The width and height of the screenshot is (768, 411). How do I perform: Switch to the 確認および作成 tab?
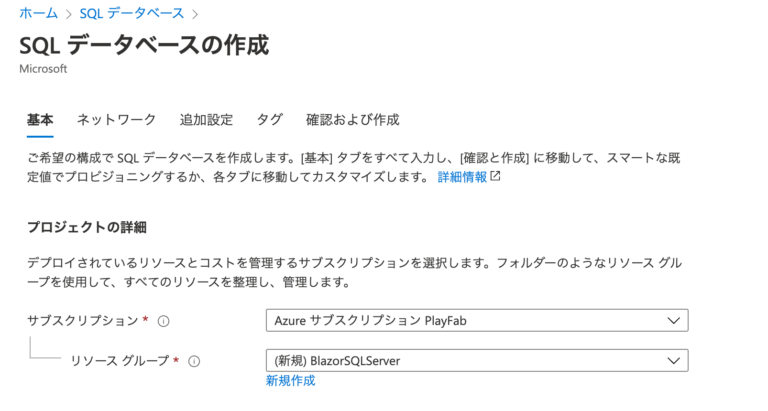[x=352, y=120]
